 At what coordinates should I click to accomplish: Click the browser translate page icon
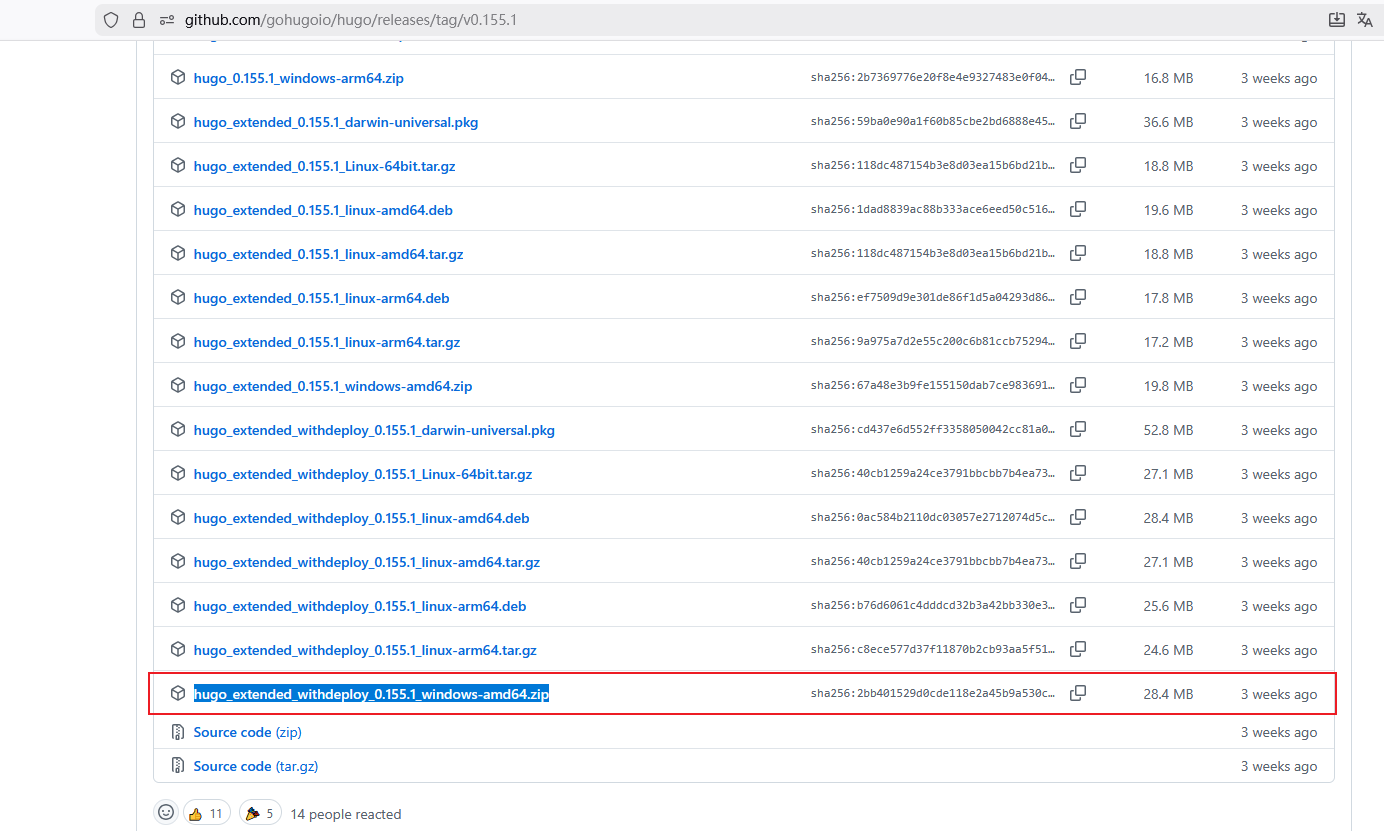(1364, 20)
